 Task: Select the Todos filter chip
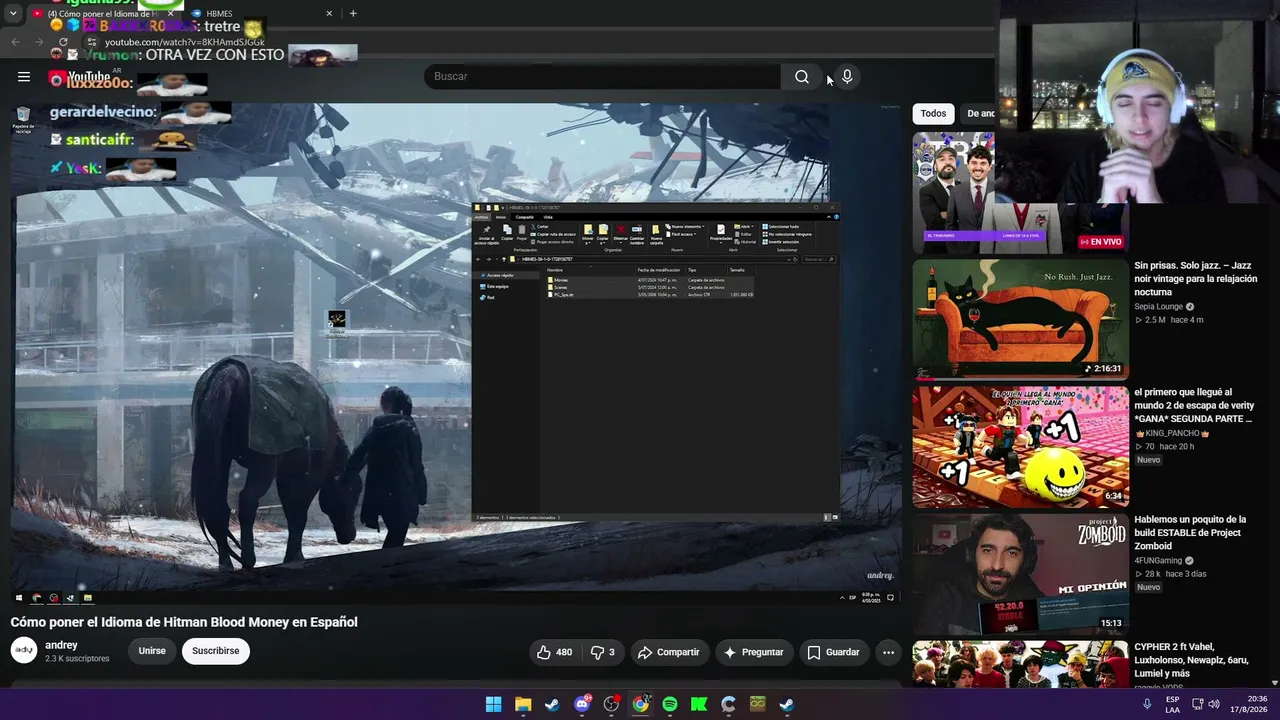click(x=933, y=114)
